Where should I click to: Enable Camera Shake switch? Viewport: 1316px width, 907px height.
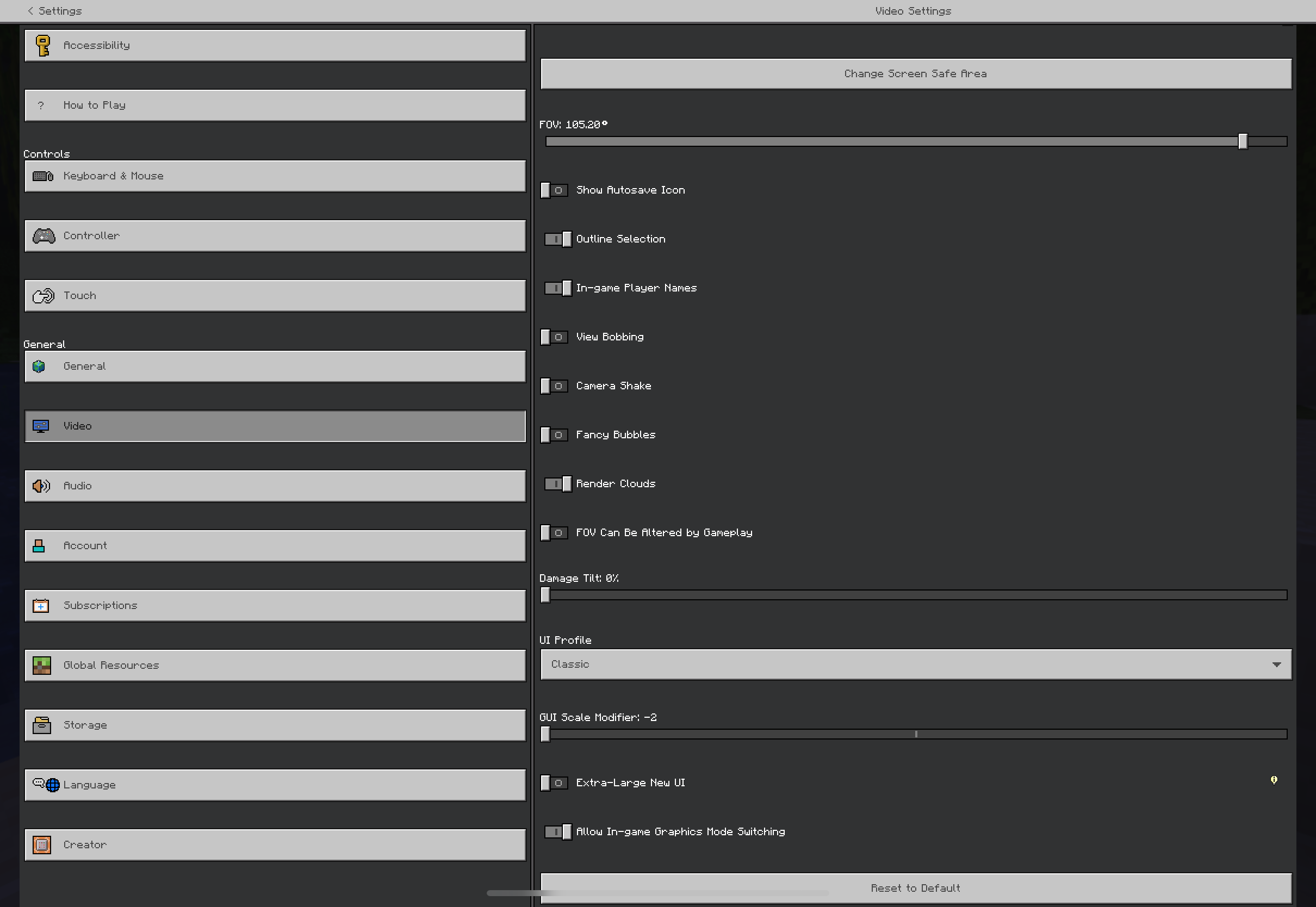554,386
